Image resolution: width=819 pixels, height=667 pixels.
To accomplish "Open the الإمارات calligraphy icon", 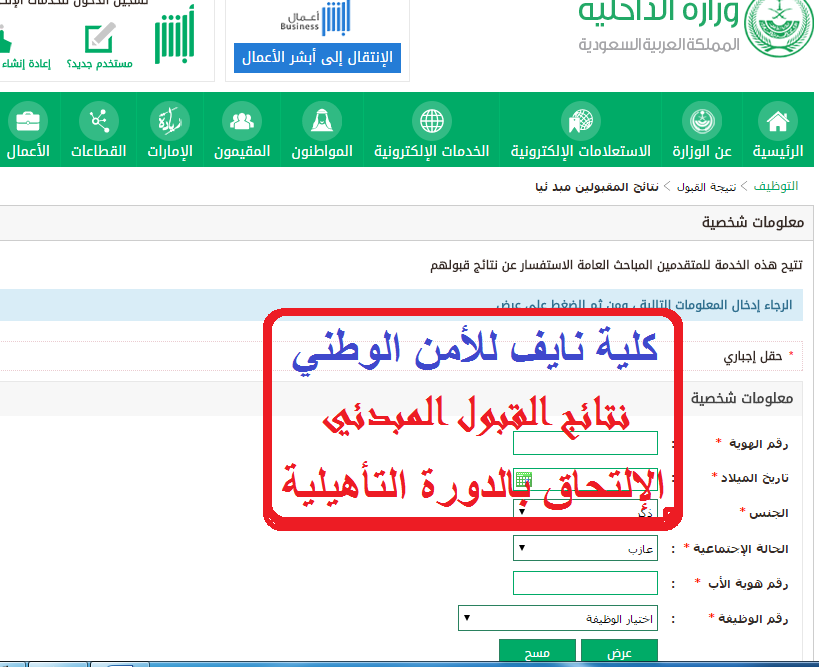I will coord(170,121).
